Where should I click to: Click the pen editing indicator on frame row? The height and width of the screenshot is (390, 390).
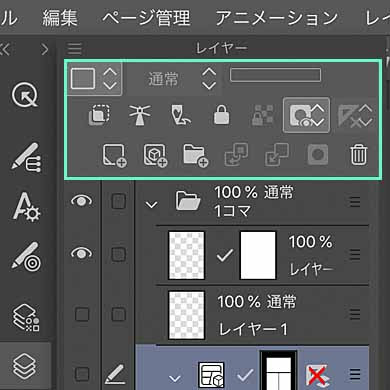(x=115, y=374)
